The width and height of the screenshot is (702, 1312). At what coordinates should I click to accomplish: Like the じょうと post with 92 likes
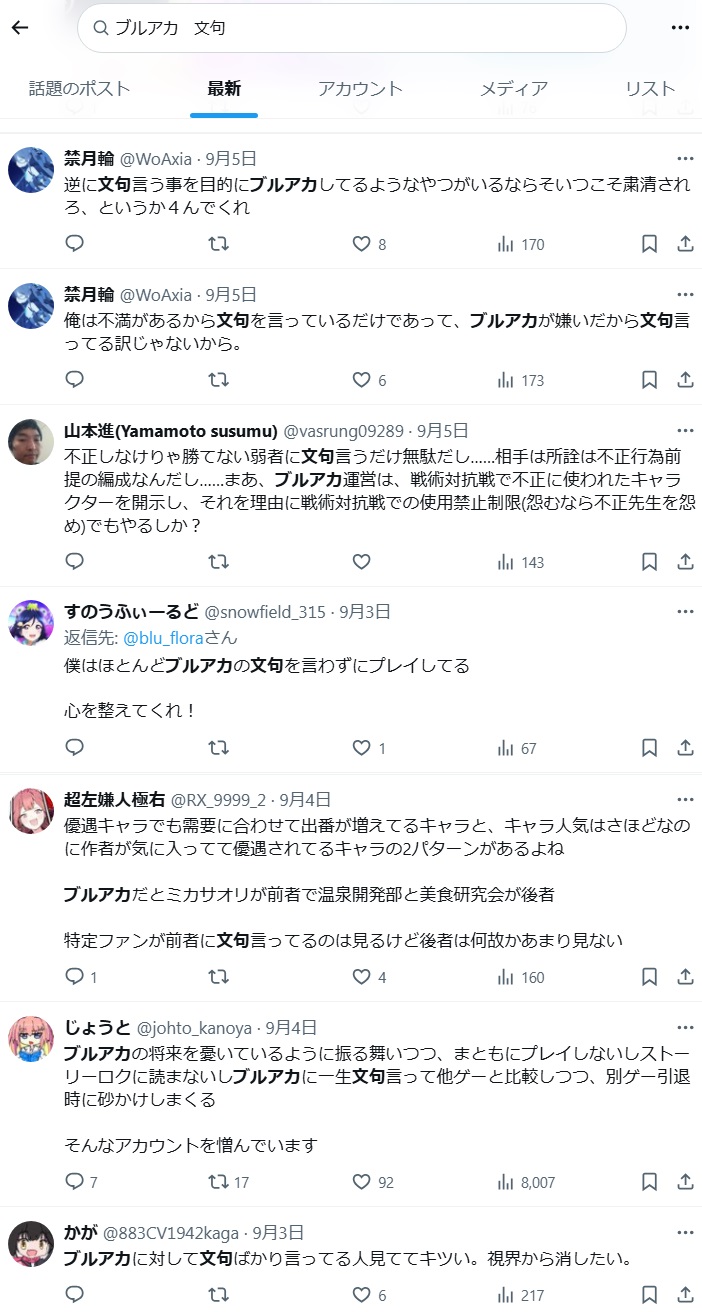tap(362, 1182)
